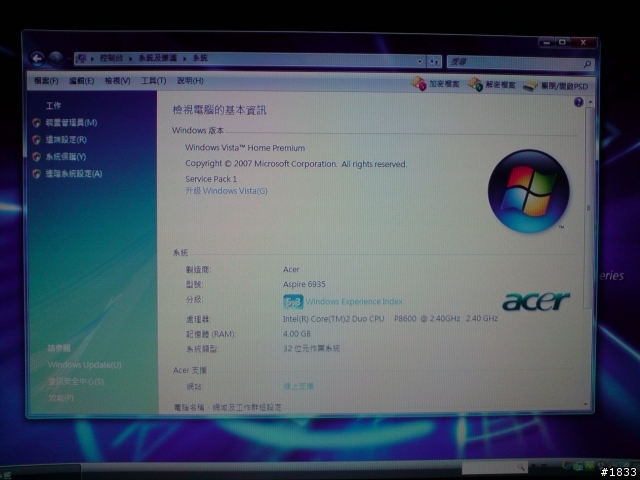Open the 工具(T) menu
Image resolution: width=640 pixels, height=480 pixels.
point(153,81)
